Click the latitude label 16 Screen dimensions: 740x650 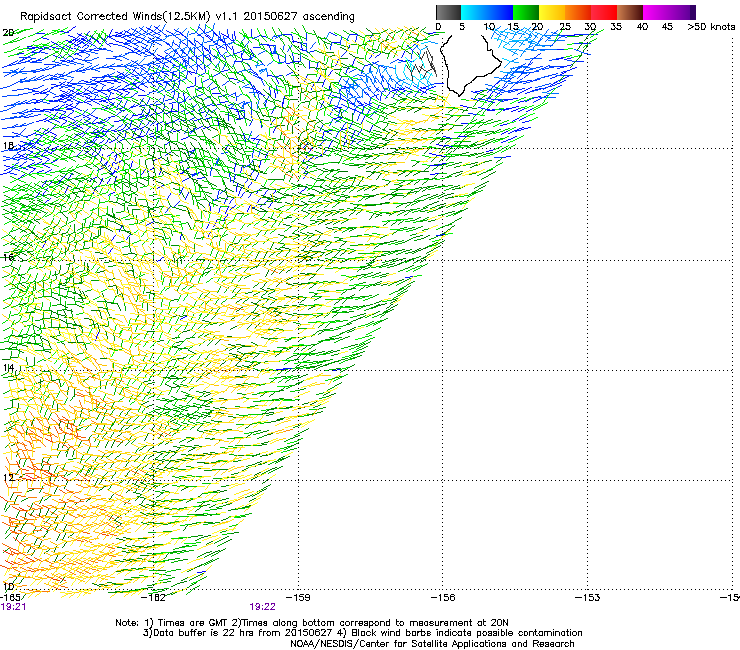coord(8,257)
